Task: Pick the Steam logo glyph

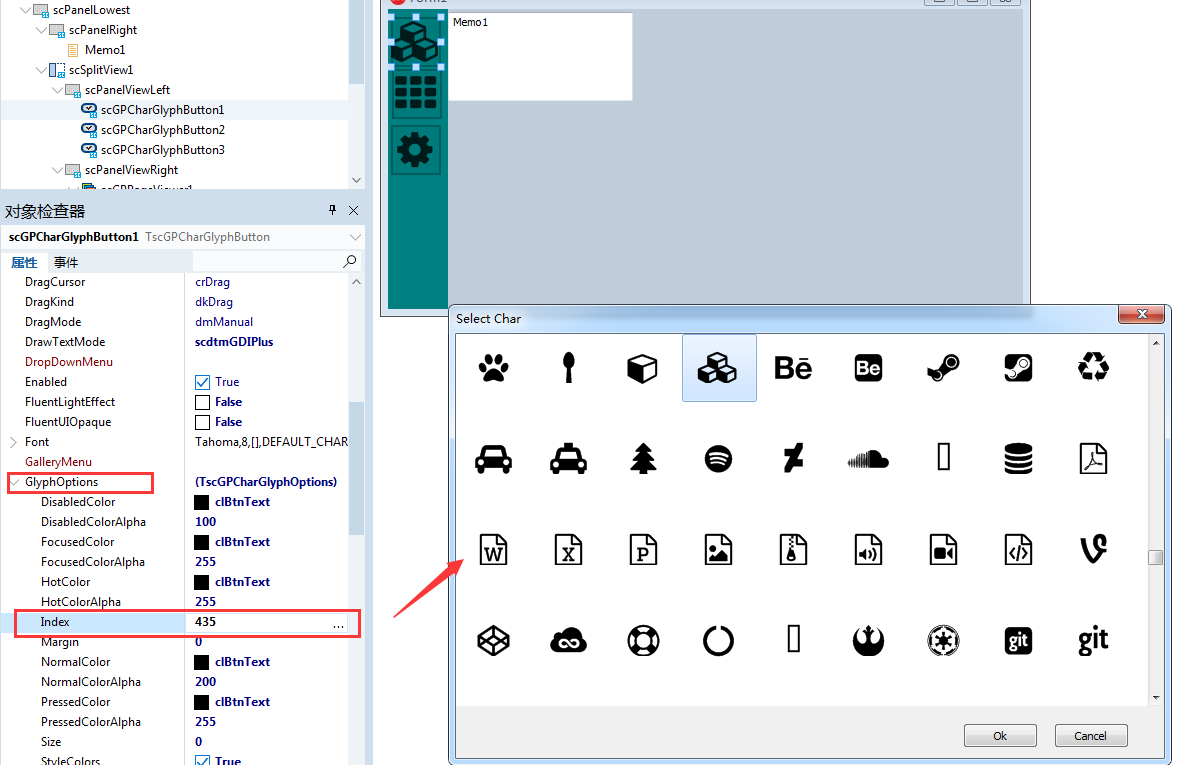Action: pyautogui.click(x=943, y=368)
